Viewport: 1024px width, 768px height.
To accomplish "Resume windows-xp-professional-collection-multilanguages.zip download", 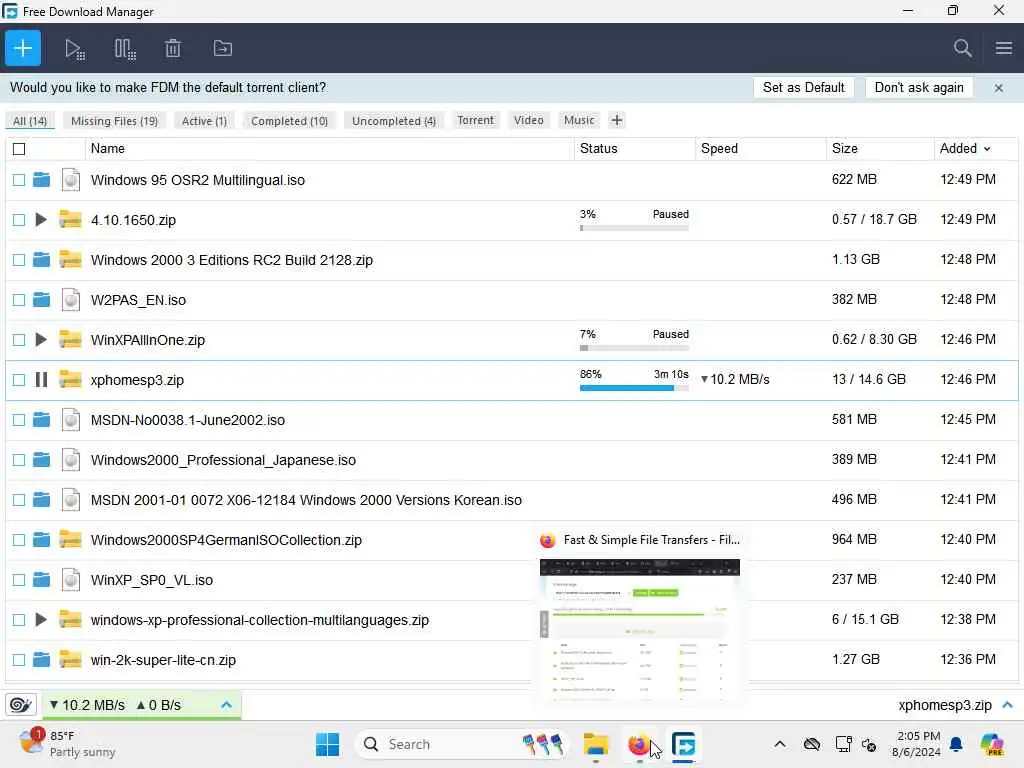I will [x=41, y=619].
